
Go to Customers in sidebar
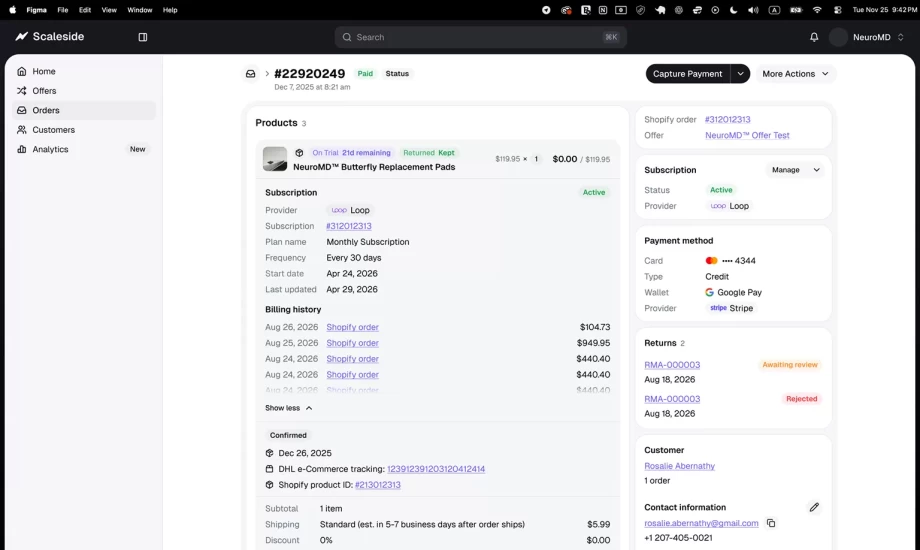point(84,130)
